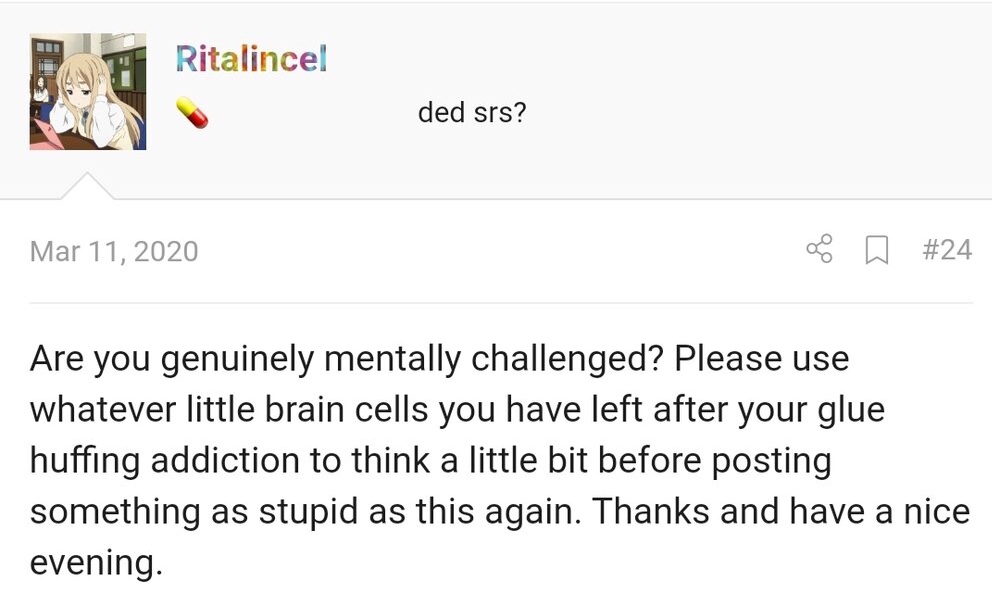The width and height of the screenshot is (992, 607).
Task: Open the share post icon
Action: pyautogui.click(x=820, y=249)
